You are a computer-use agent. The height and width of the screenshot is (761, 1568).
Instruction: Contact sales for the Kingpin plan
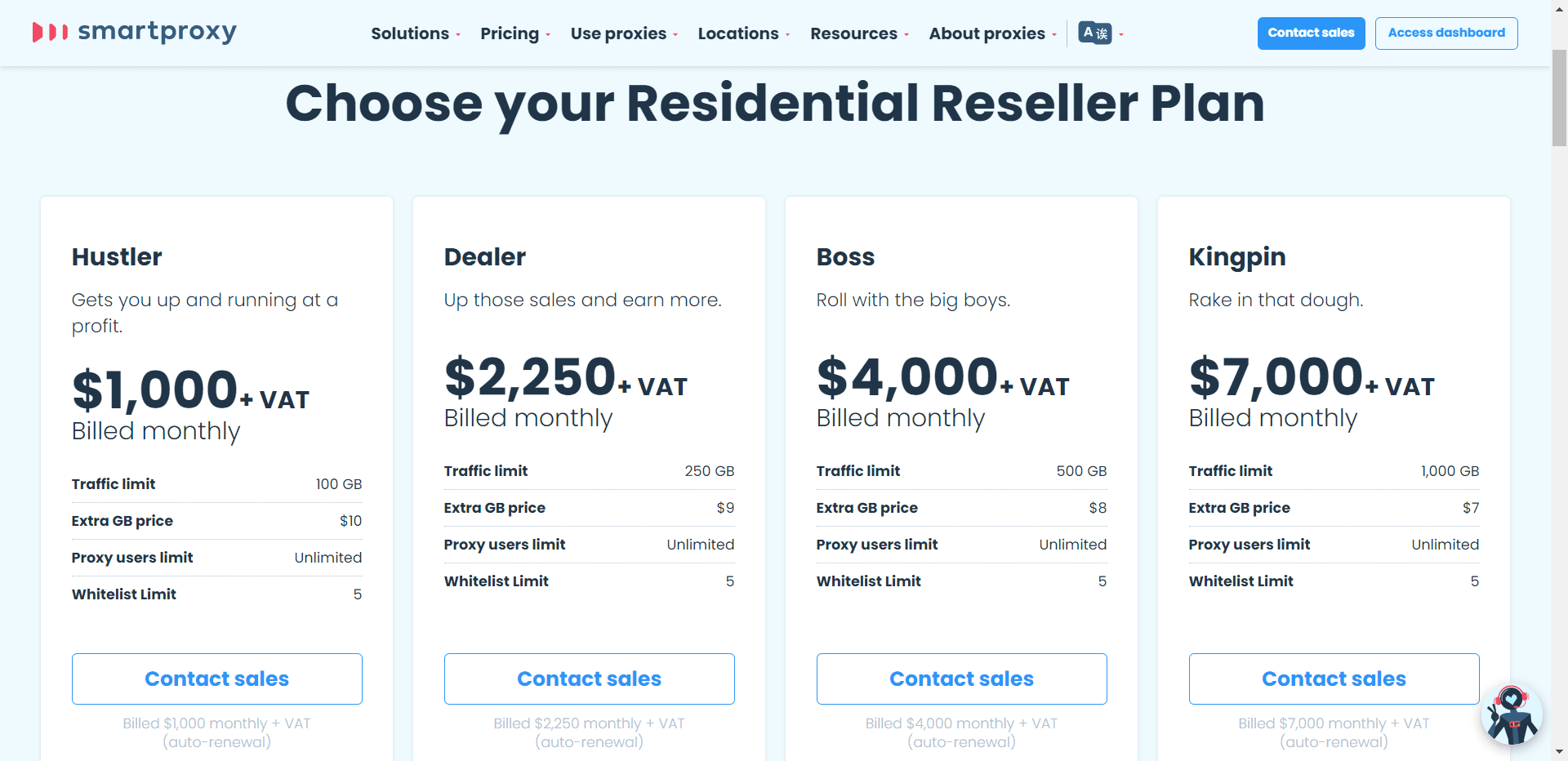(1334, 679)
